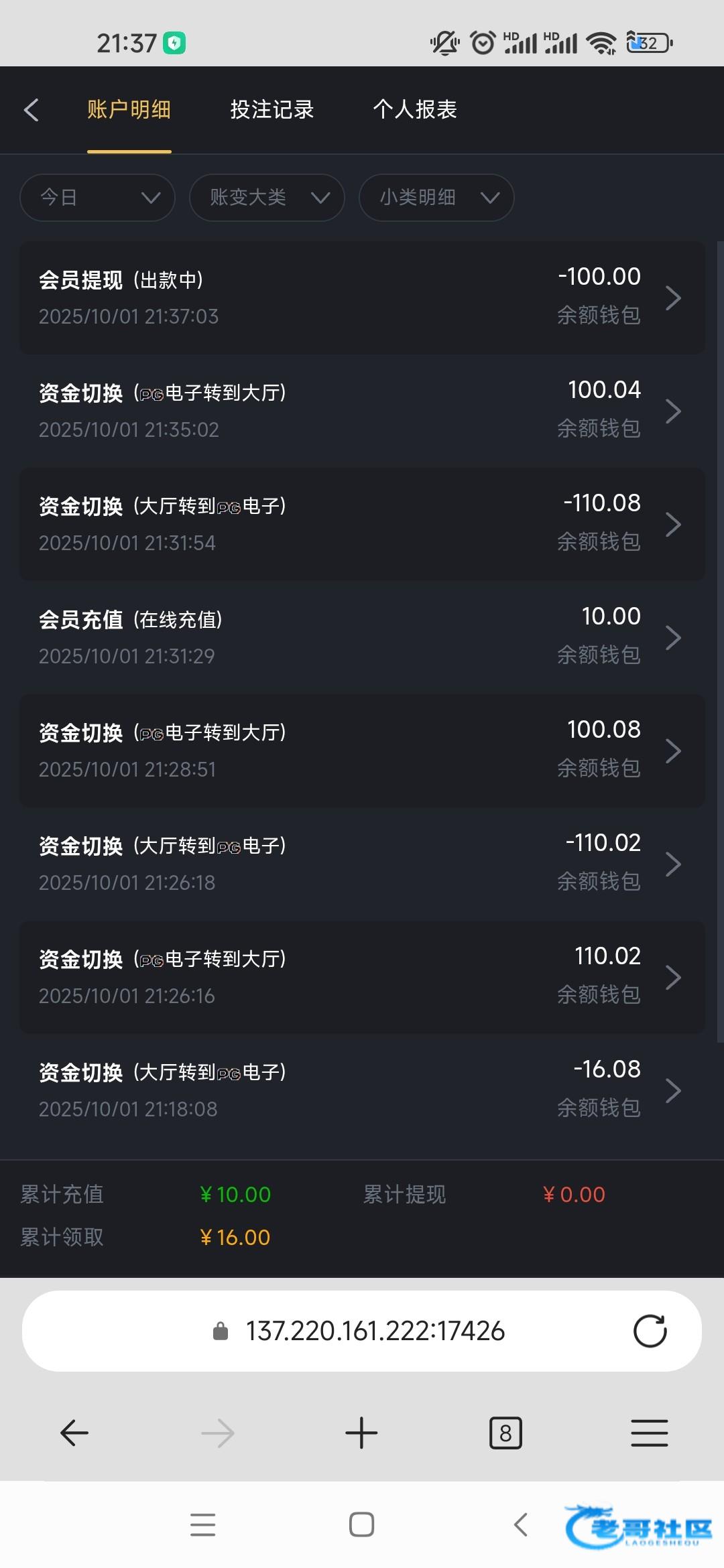Switch to the 投注记录 tab
The image size is (724, 1568).
[x=272, y=110]
